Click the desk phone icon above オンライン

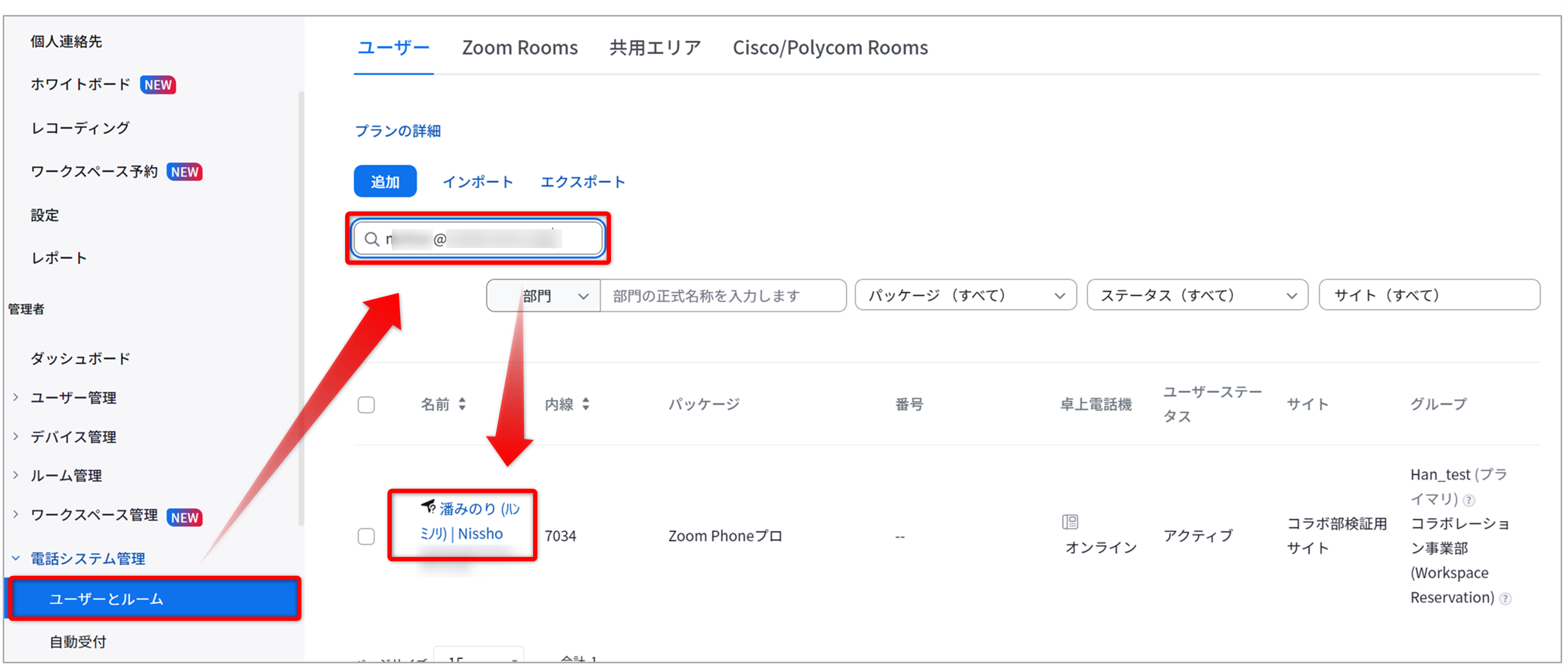pyautogui.click(x=1070, y=521)
